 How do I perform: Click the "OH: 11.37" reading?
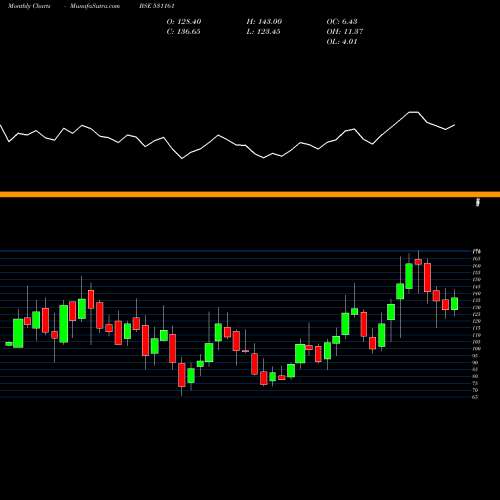tap(345, 32)
